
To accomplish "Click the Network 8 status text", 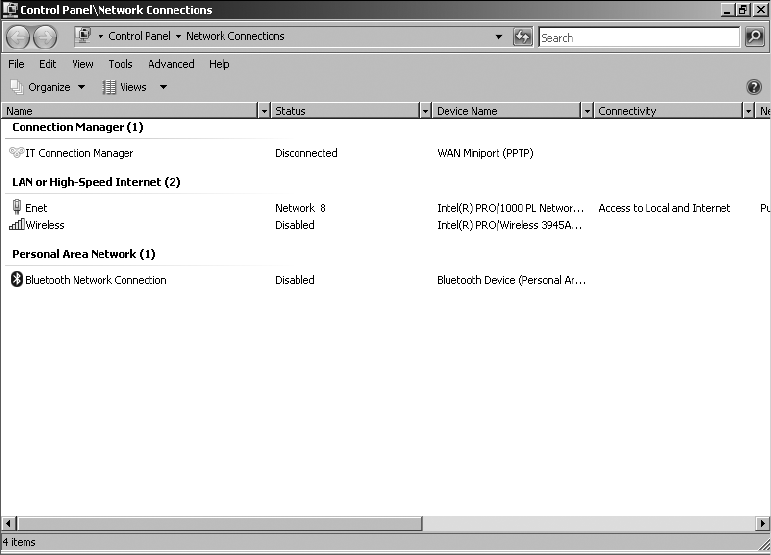I will [300, 208].
